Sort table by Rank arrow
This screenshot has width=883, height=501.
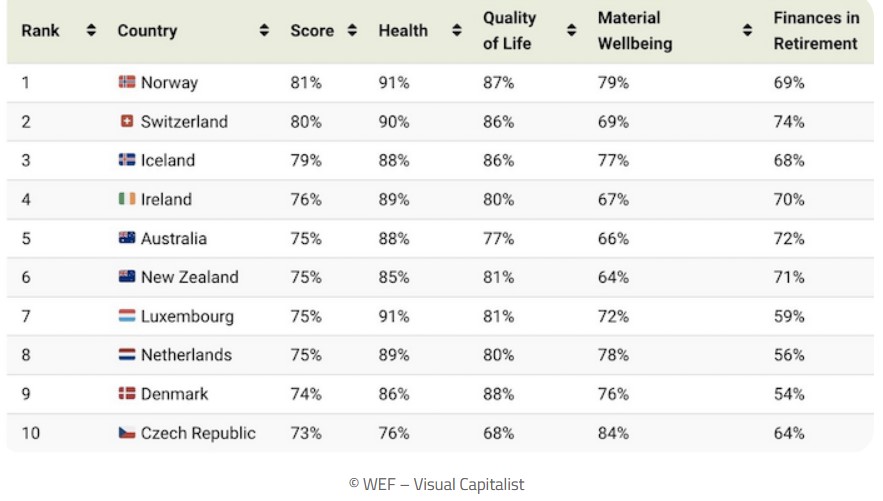[91, 30]
